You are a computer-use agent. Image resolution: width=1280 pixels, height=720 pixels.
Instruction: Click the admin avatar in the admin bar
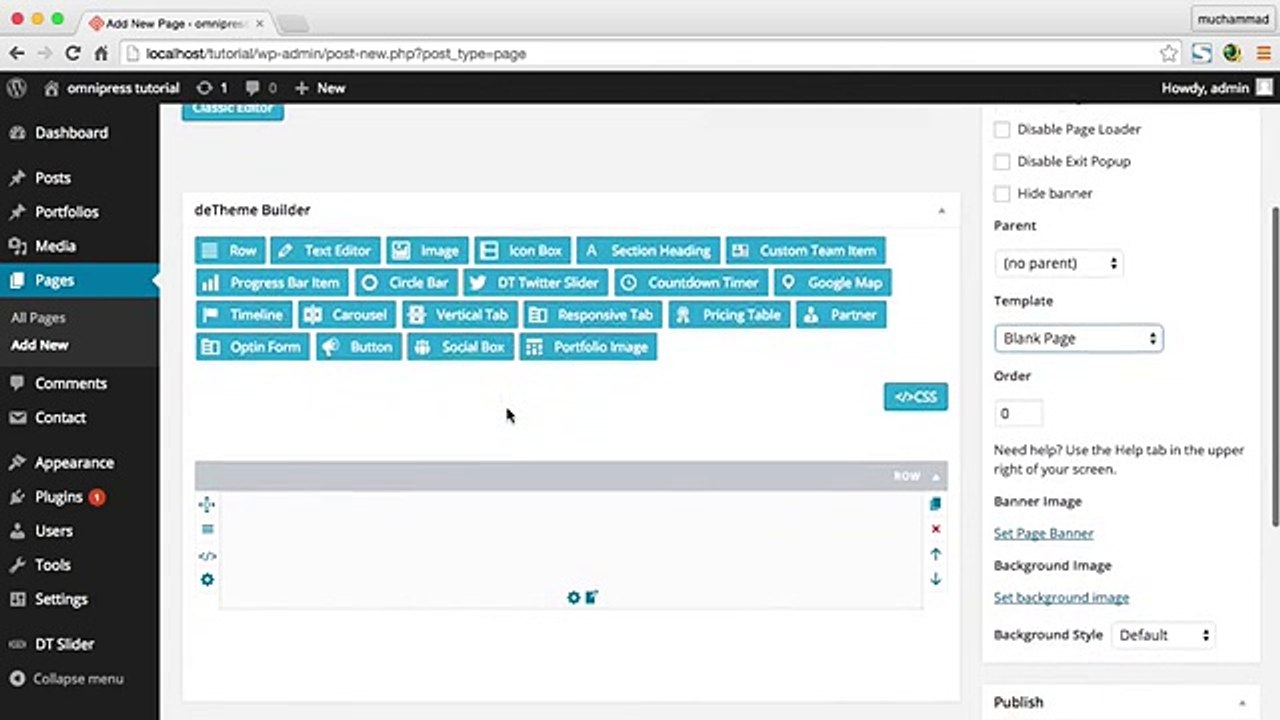tap(1264, 88)
